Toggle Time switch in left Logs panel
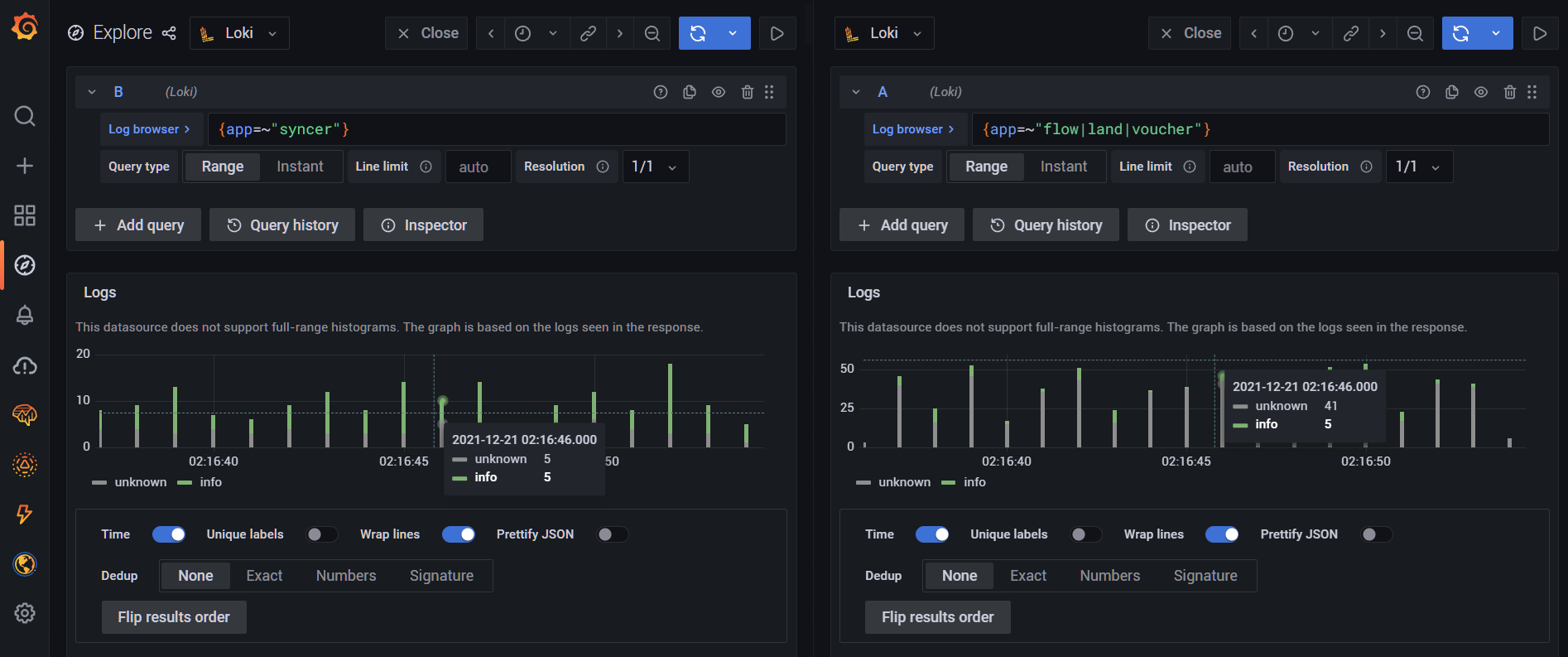Viewport: 1568px width, 657px height. [169, 534]
